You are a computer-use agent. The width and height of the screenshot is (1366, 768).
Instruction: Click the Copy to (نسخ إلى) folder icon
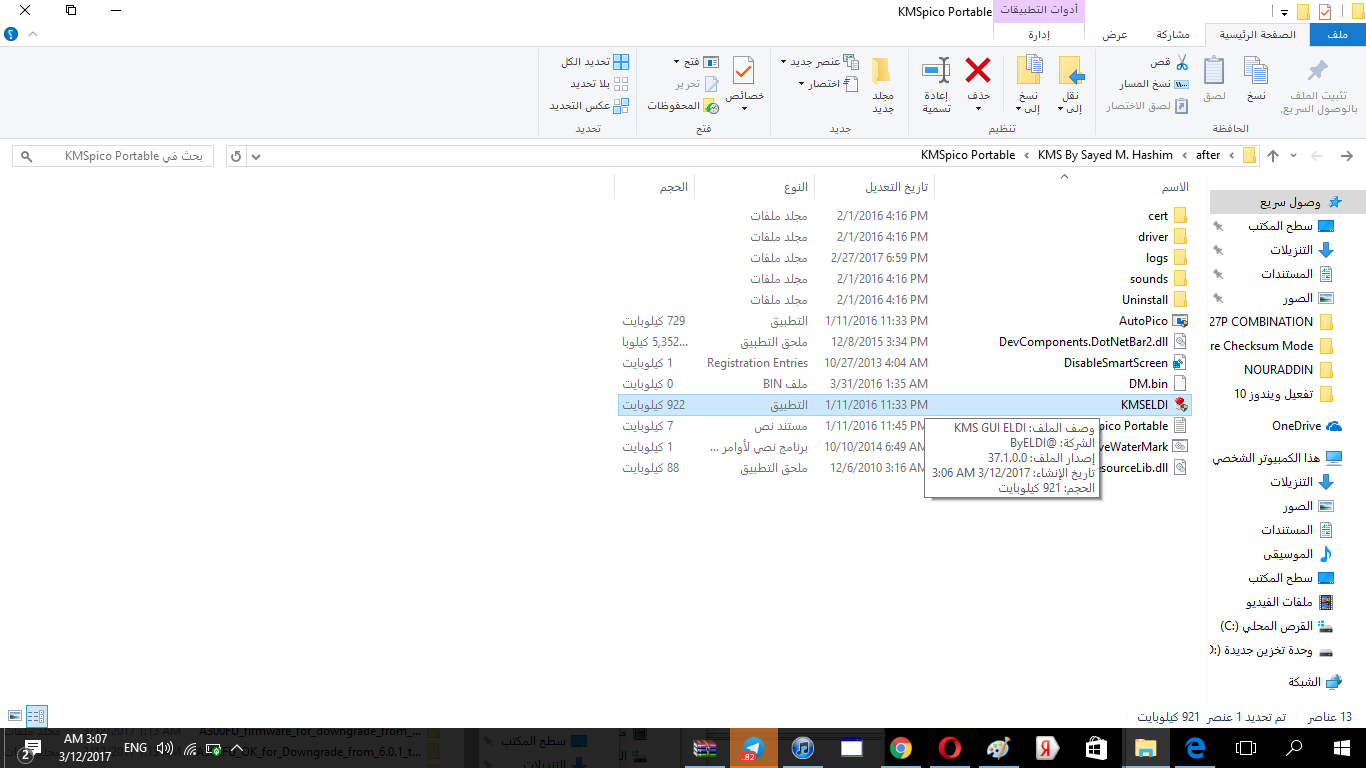click(x=1030, y=70)
